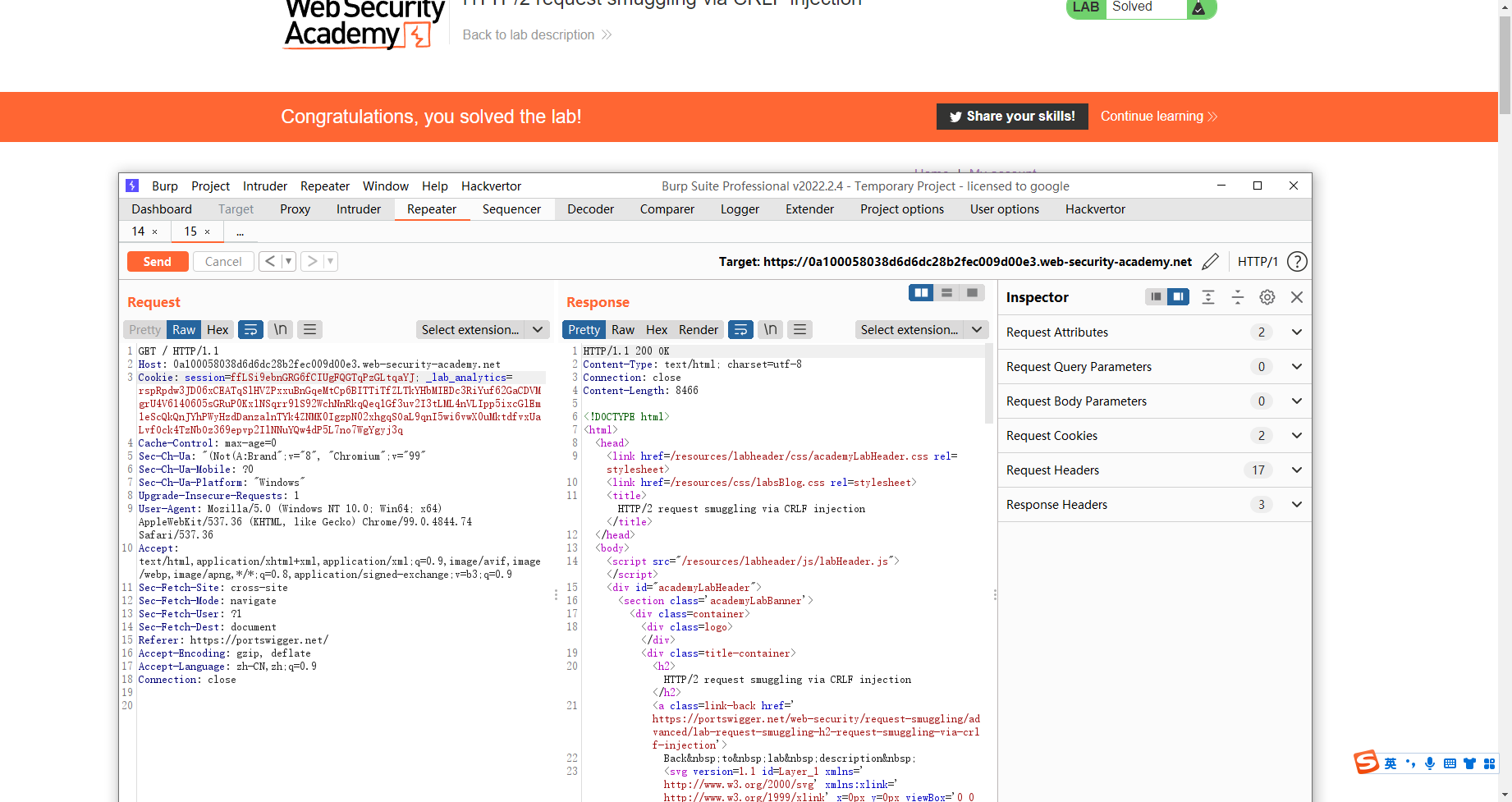Image resolution: width=1512 pixels, height=802 pixels.
Task: Go to previous request in history
Action: click(270, 261)
